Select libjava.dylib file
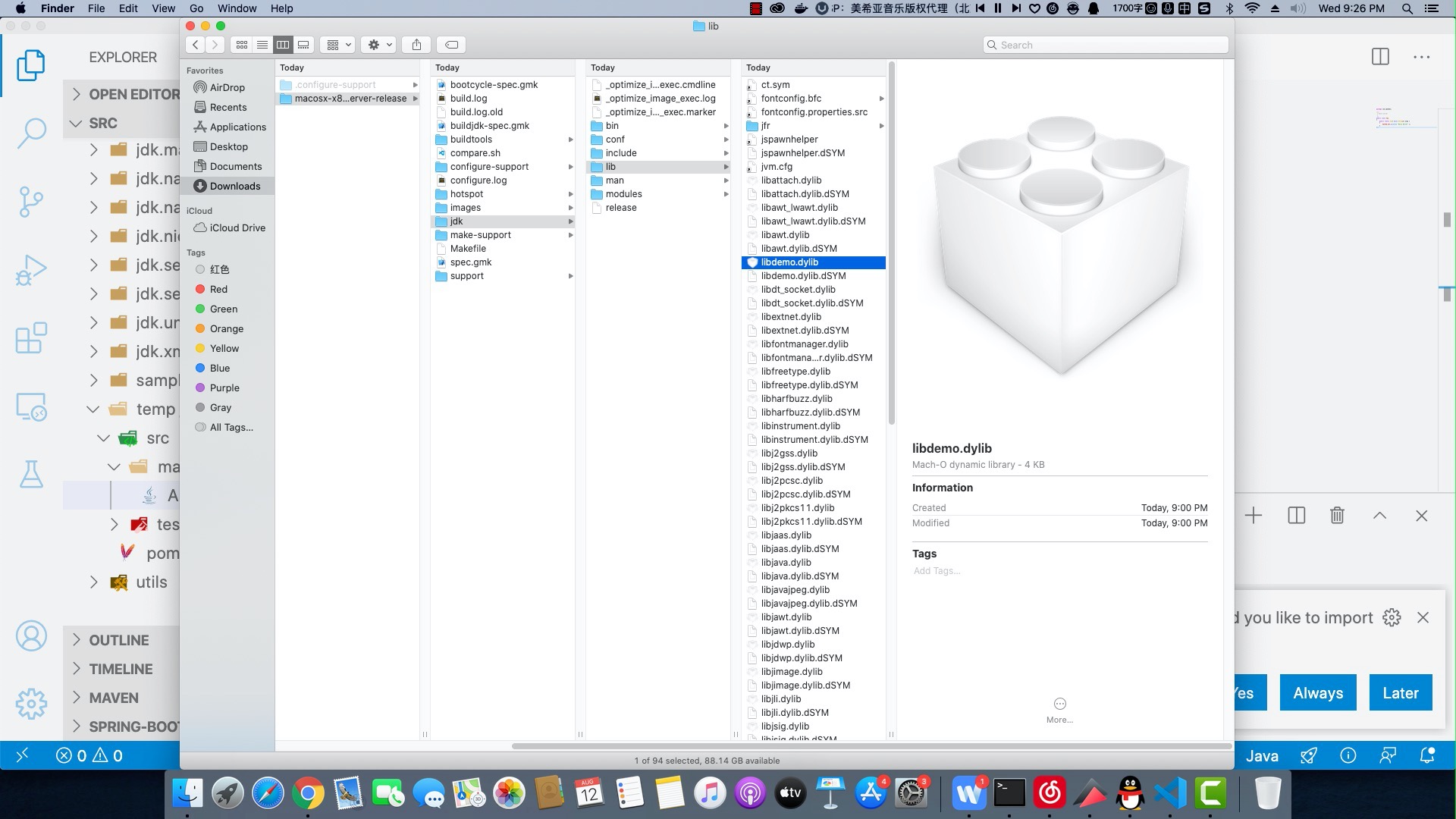Screen dimensions: 1456x819 (786, 563)
